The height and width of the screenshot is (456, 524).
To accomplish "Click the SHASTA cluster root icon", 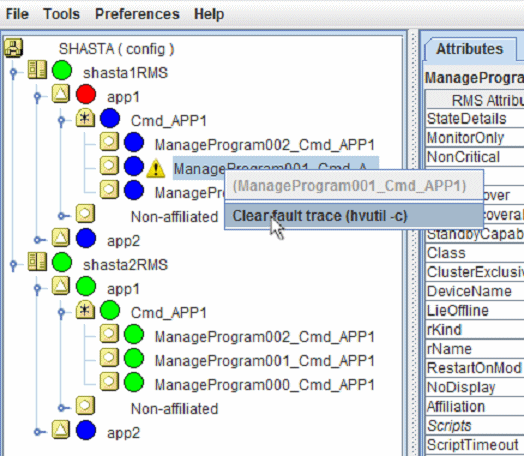I will pos(13,48).
